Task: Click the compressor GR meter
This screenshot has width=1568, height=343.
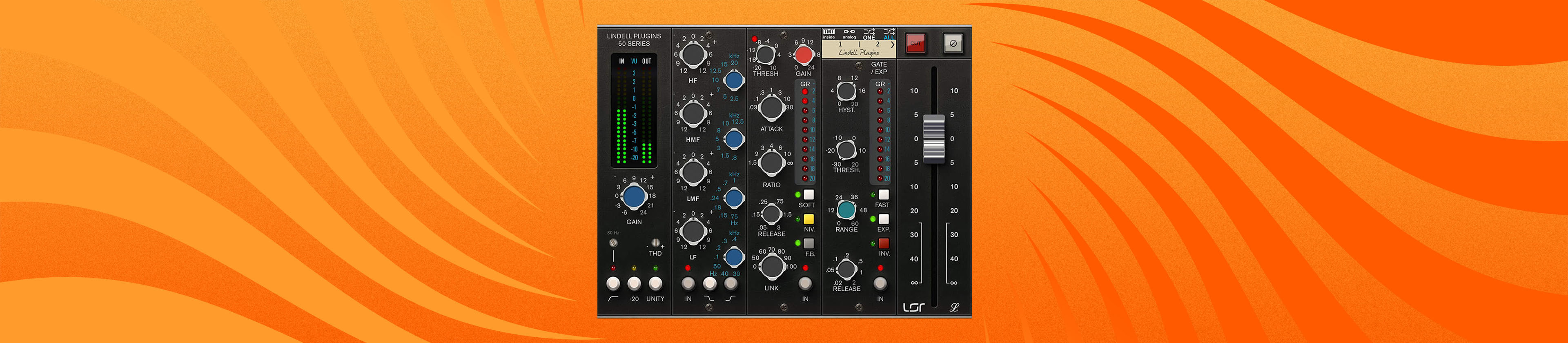Action: click(805, 132)
